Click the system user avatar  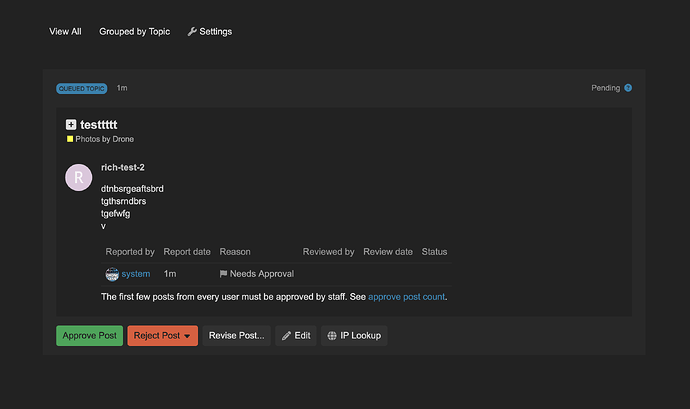point(112,274)
